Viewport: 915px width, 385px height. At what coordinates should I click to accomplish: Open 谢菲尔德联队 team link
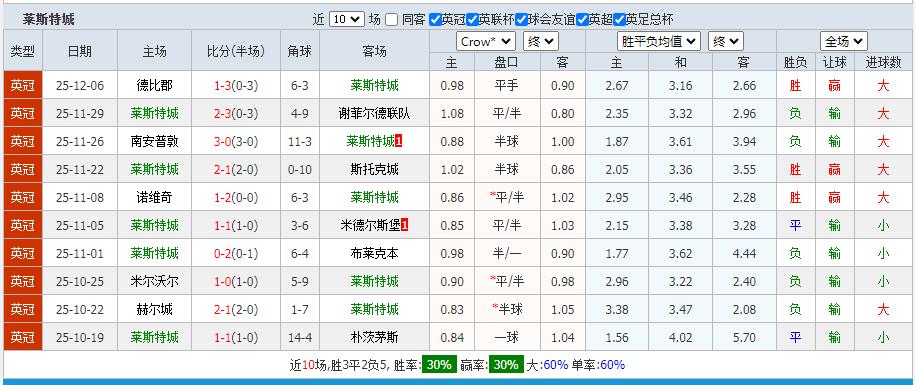coord(374,114)
